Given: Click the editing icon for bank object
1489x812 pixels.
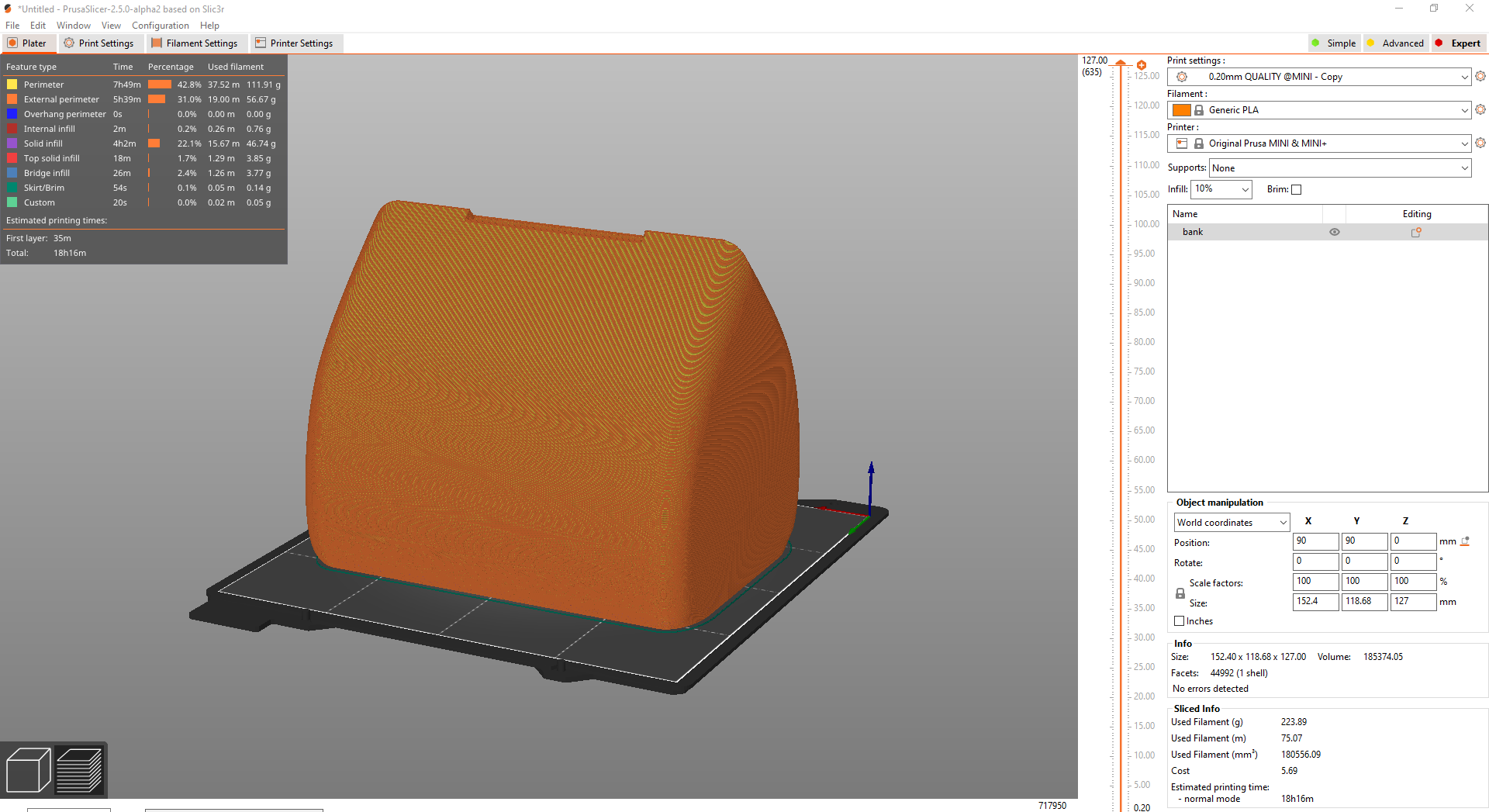Looking at the screenshot, I should (1416, 232).
